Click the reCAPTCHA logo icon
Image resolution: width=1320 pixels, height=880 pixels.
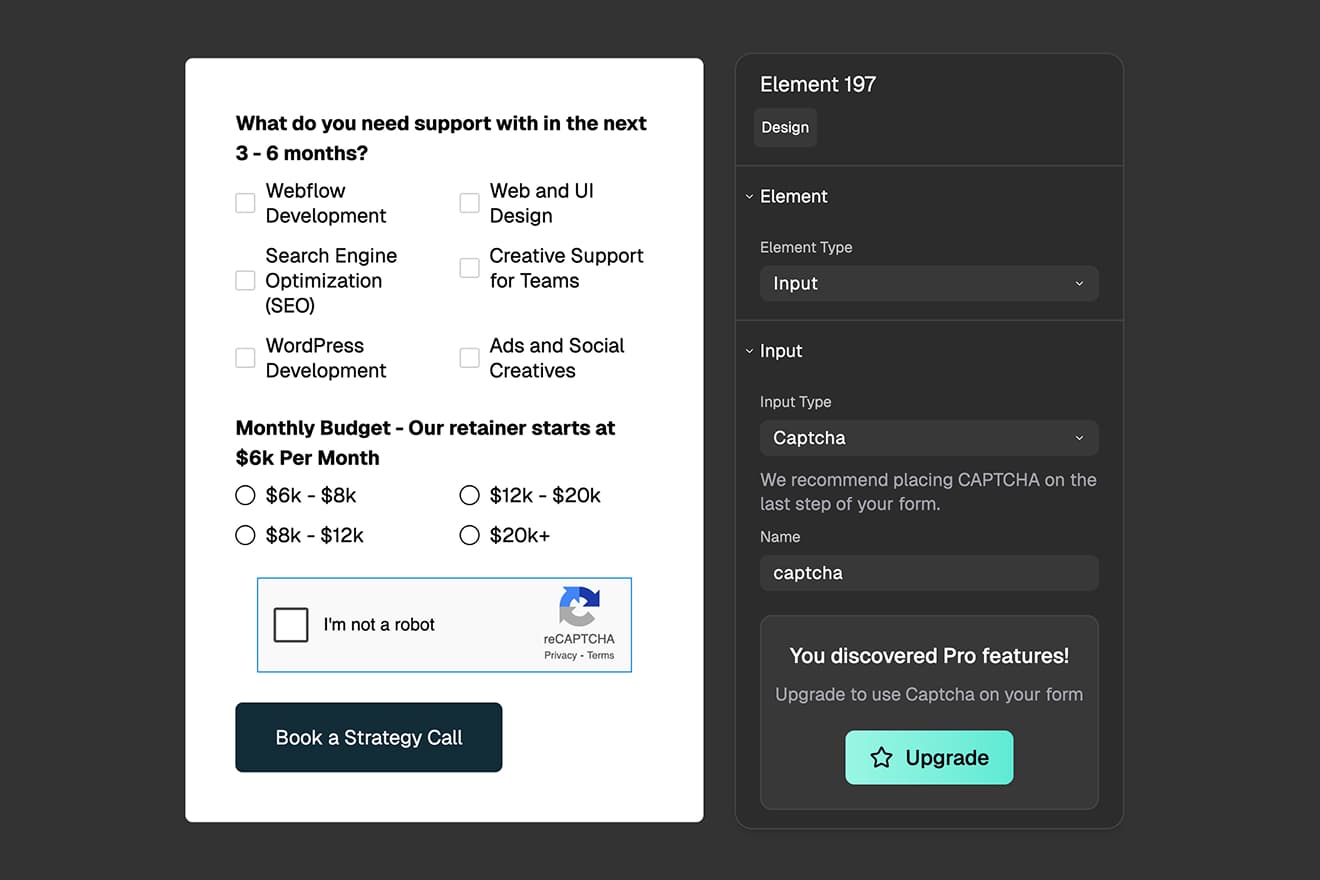click(x=579, y=608)
